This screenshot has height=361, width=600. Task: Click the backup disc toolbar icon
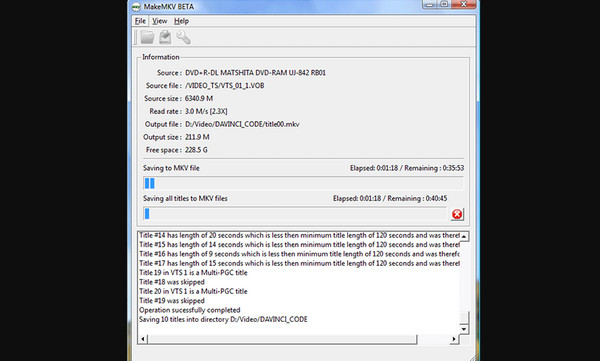click(165, 37)
